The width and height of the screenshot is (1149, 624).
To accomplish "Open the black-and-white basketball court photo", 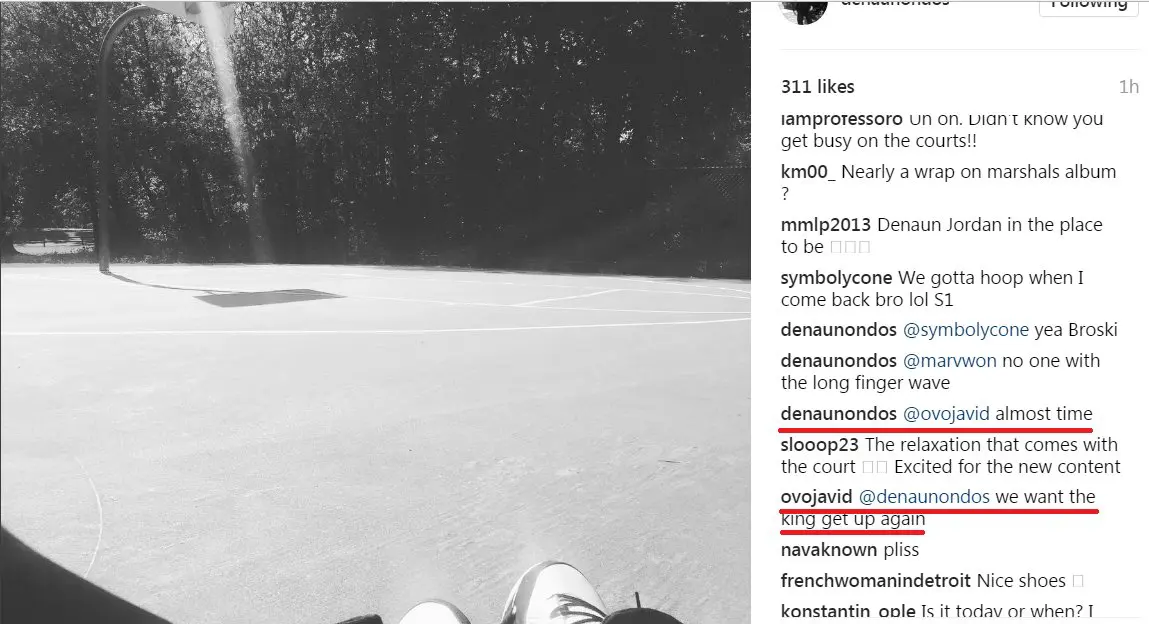I will (x=375, y=312).
